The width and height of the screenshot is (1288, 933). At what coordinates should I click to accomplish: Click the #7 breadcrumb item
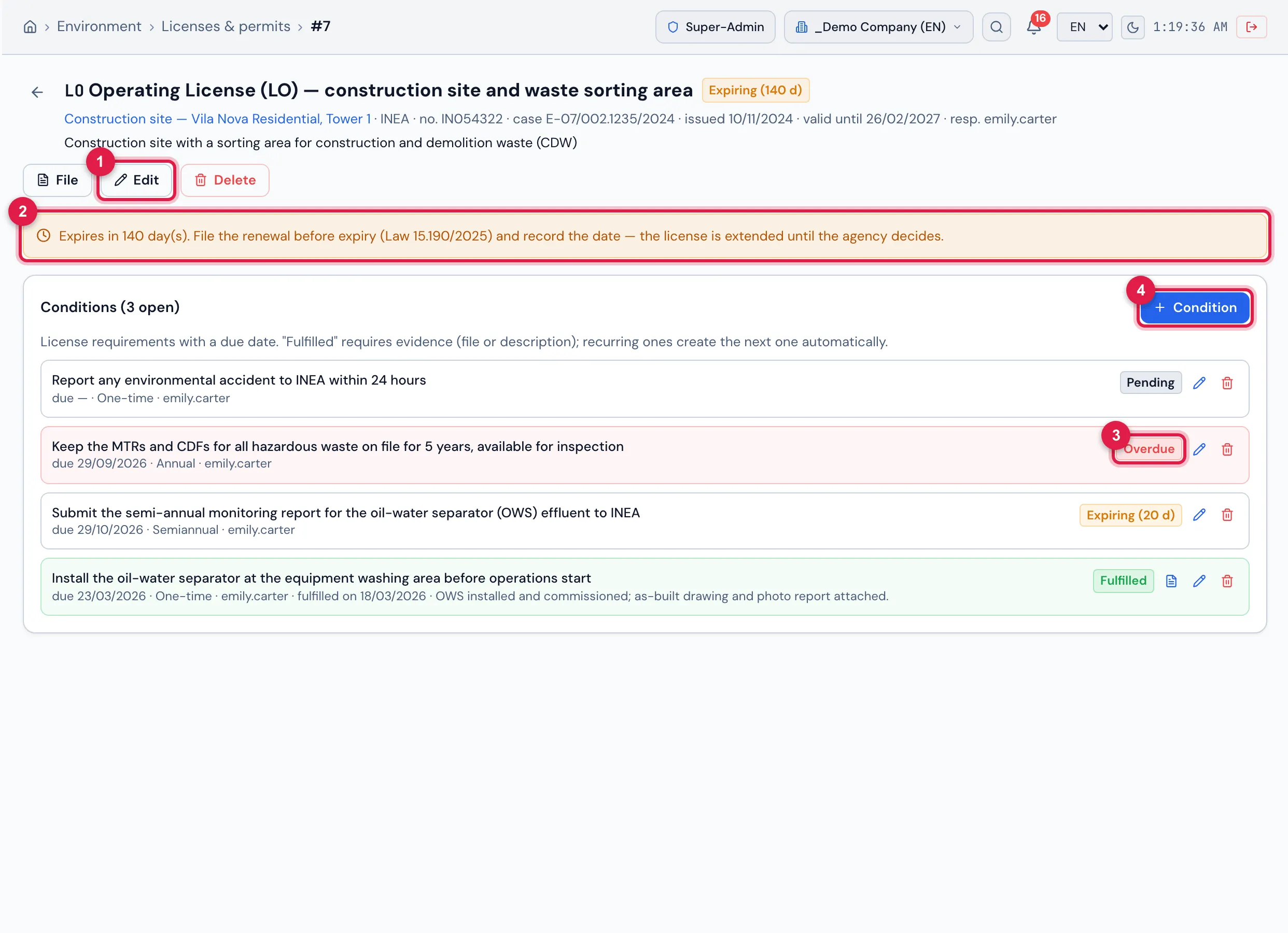pyautogui.click(x=321, y=26)
